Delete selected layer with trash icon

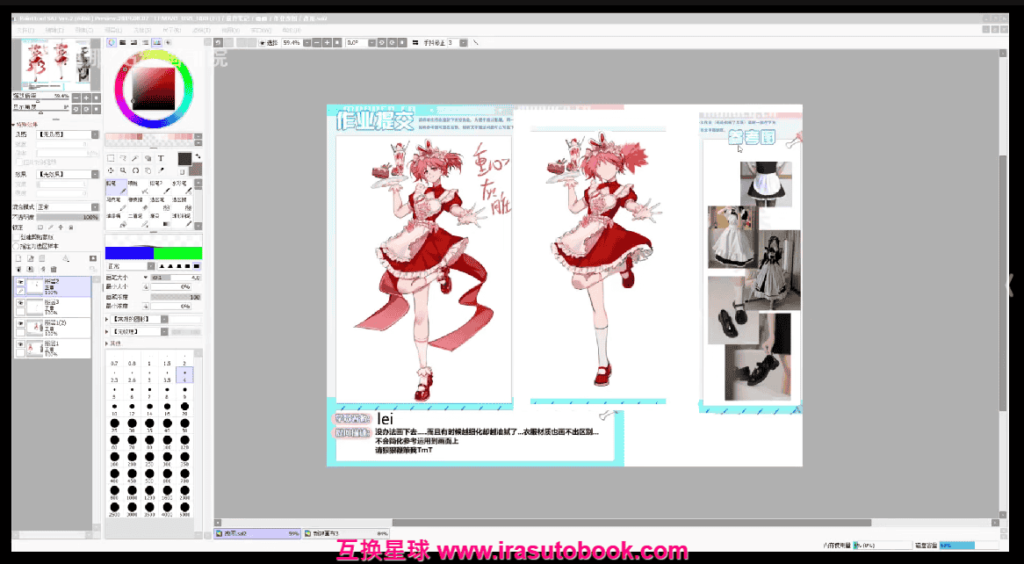tap(54, 269)
